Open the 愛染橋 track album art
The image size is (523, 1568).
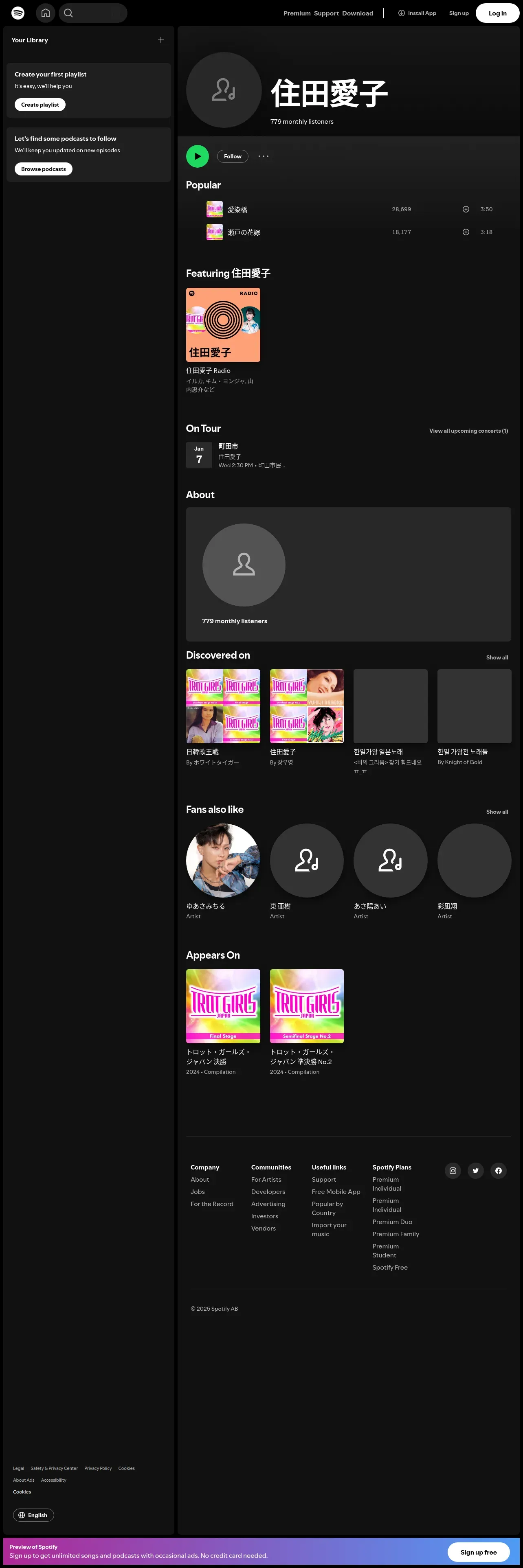pyautogui.click(x=214, y=209)
